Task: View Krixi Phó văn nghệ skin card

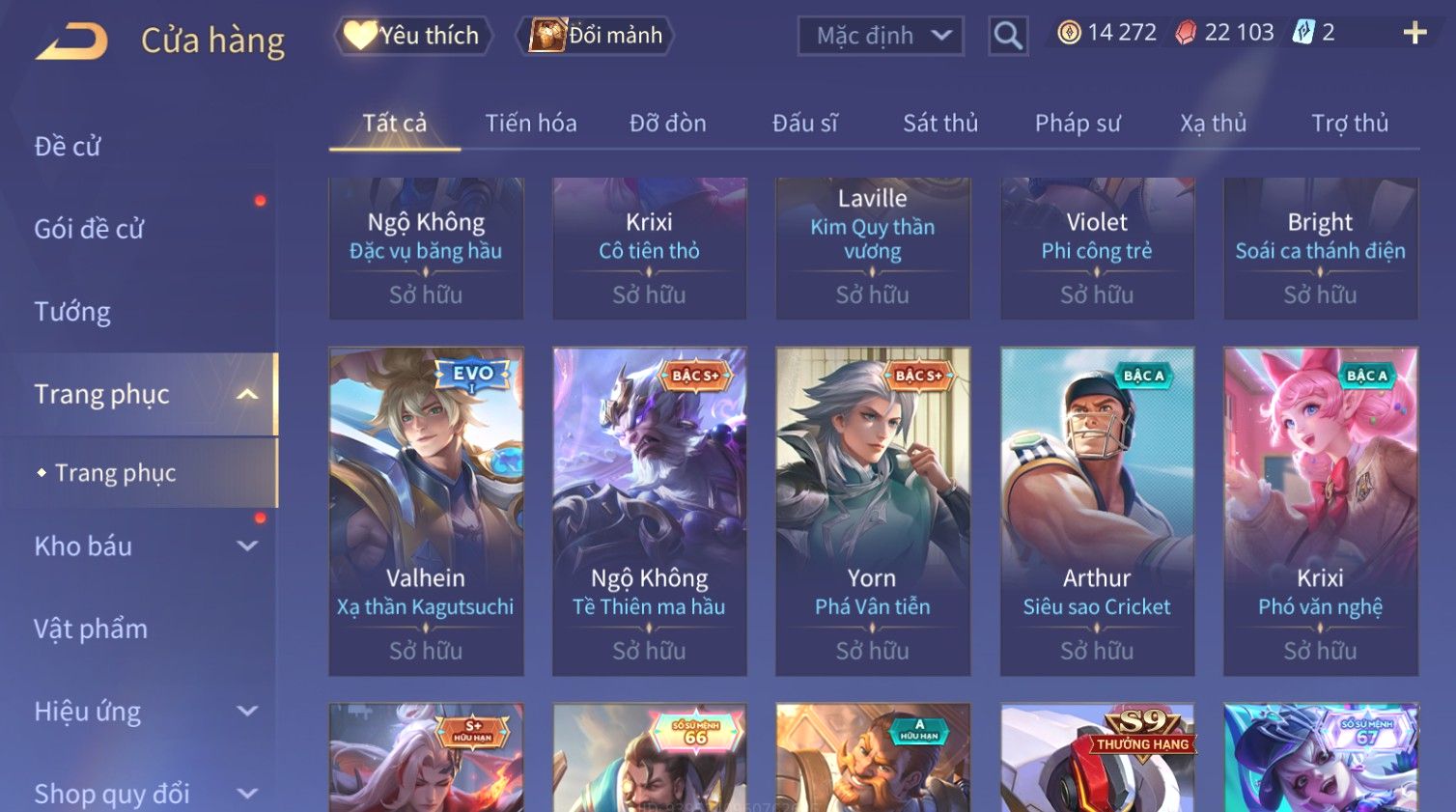Action: click(x=1320, y=512)
